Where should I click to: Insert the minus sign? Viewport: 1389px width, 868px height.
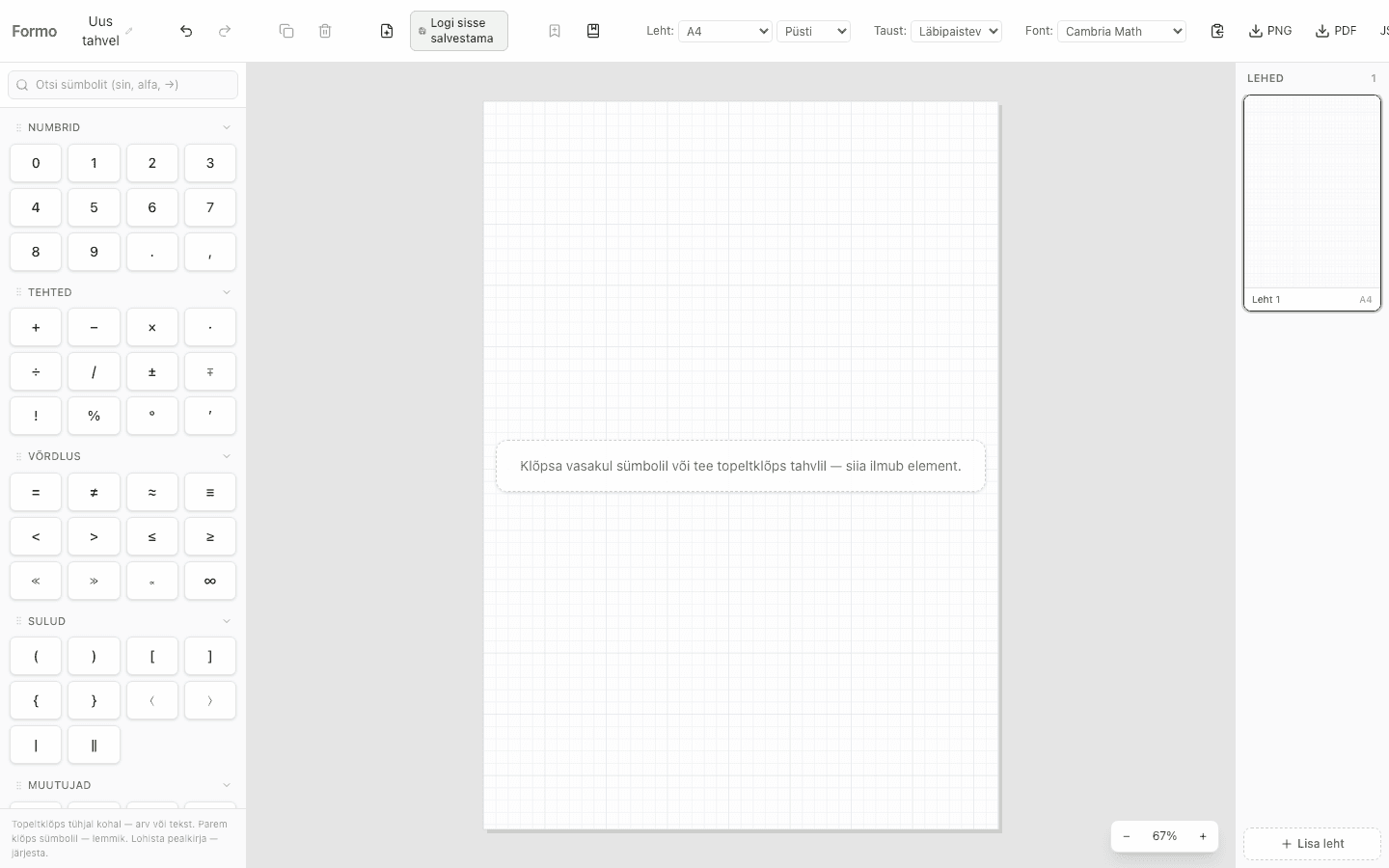point(94,327)
